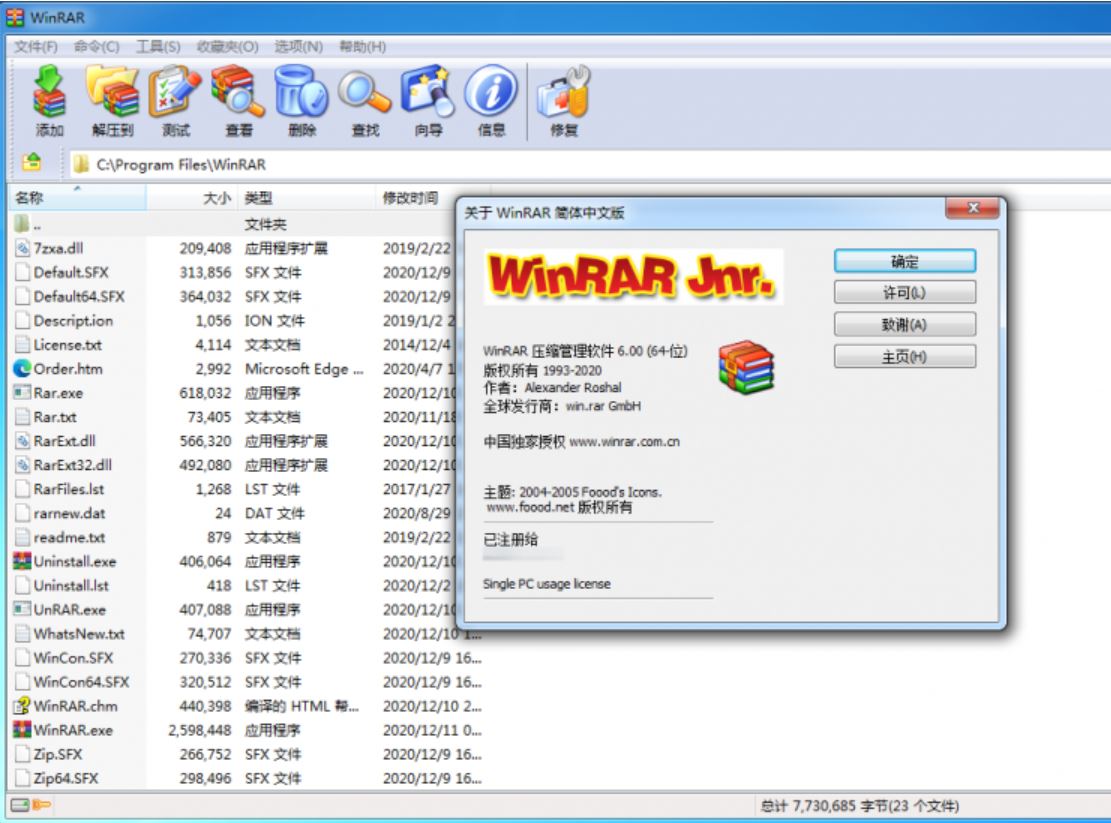Viewport: 1111px width, 823px height.
Task: Select the WinRAR.chm help file icon
Action: 22,705
